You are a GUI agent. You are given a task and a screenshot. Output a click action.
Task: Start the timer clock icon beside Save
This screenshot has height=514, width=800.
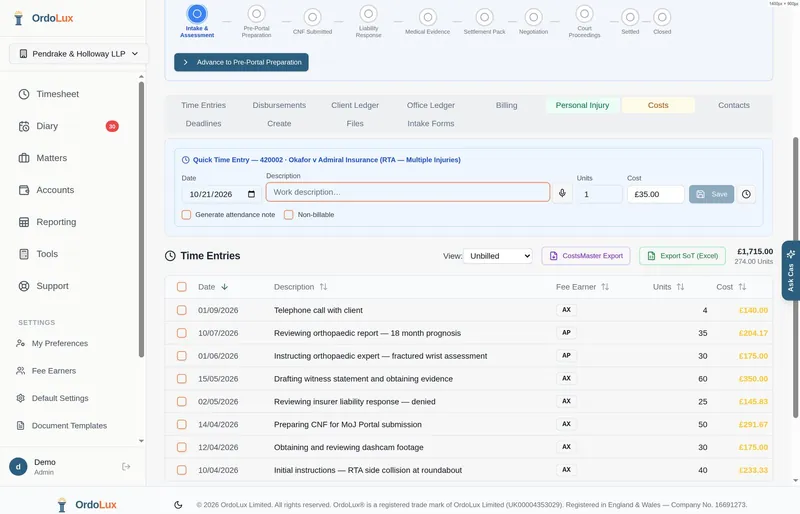[x=746, y=194]
